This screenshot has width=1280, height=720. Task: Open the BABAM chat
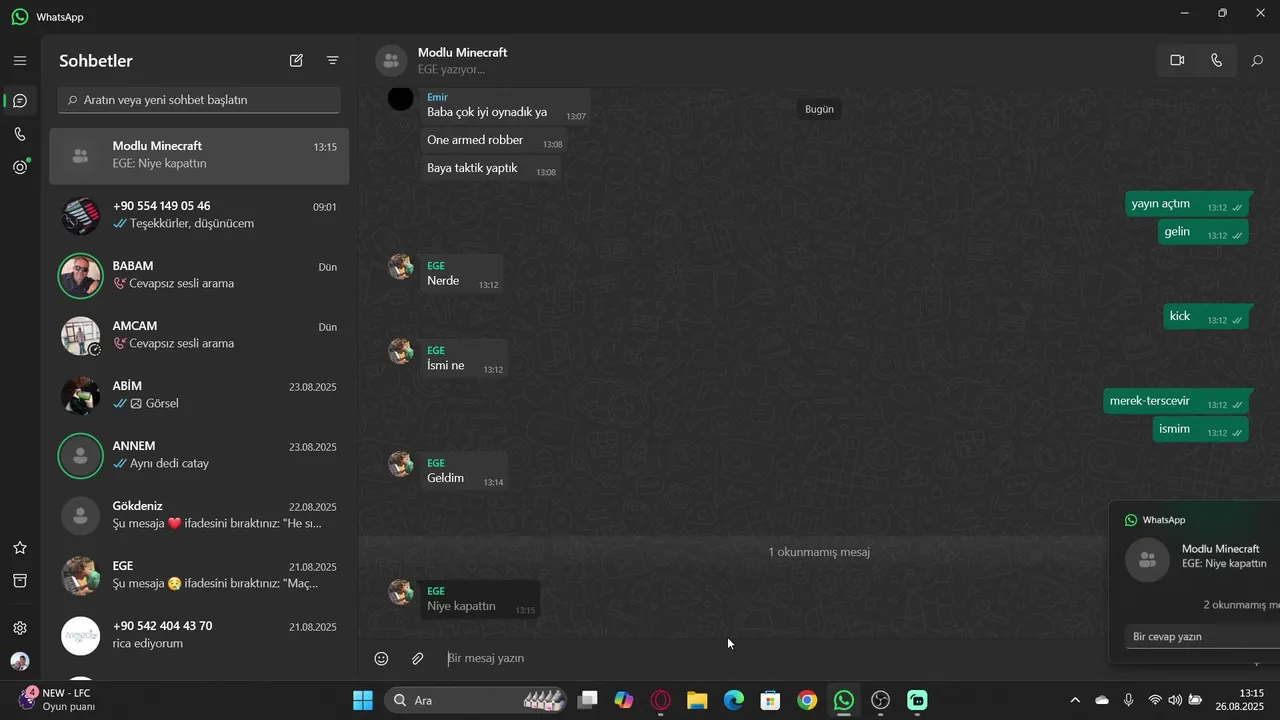[199, 275]
